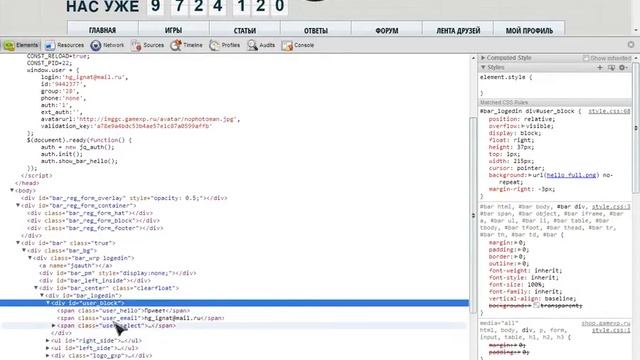Screen dimensions: 640x360
Task: Open the Resources panel icon
Action: coord(50,45)
